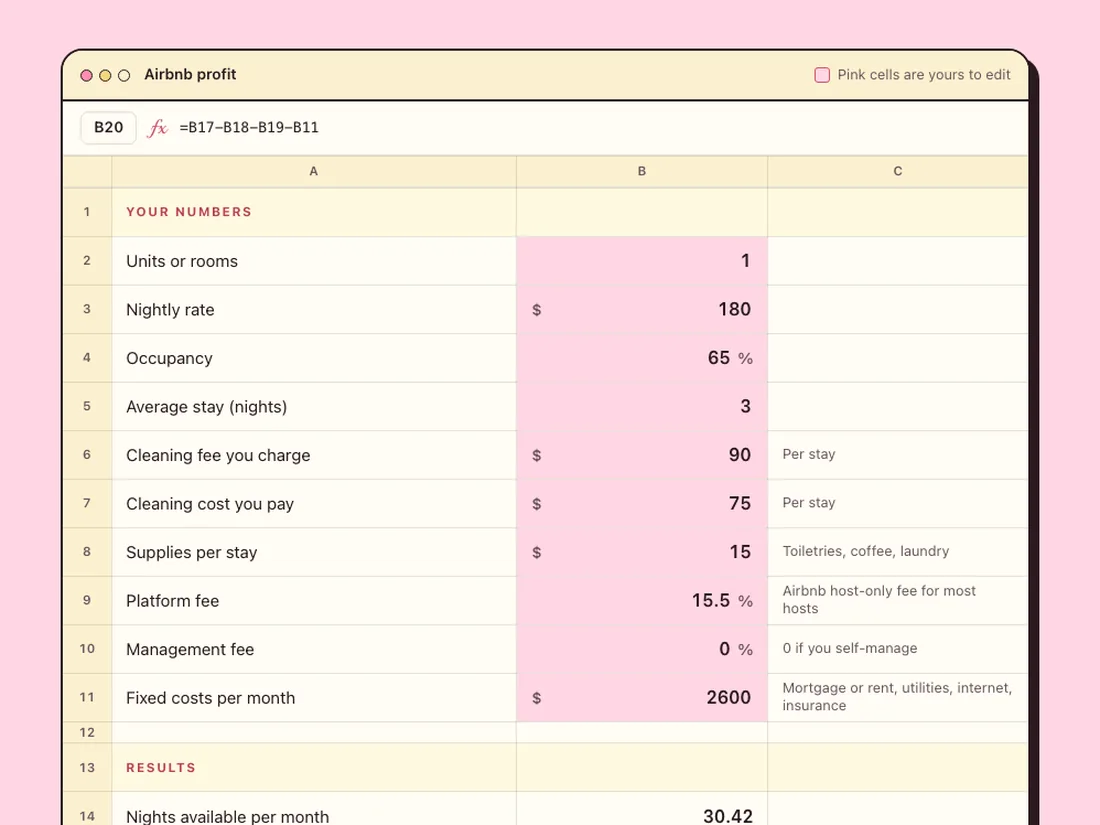Image resolution: width=1100 pixels, height=825 pixels.
Task: Click 'Airbnb host-only fee' note
Action: 879,599
